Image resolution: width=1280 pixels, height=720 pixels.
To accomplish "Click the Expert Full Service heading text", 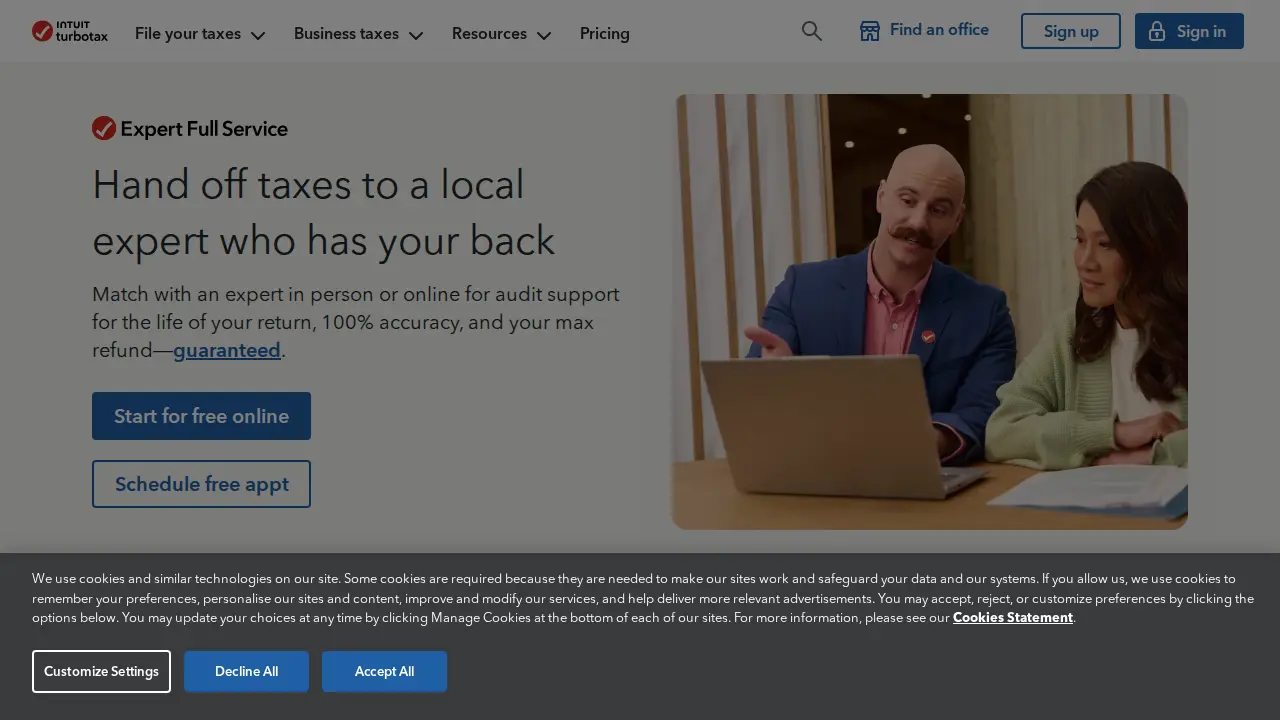I will click(204, 128).
